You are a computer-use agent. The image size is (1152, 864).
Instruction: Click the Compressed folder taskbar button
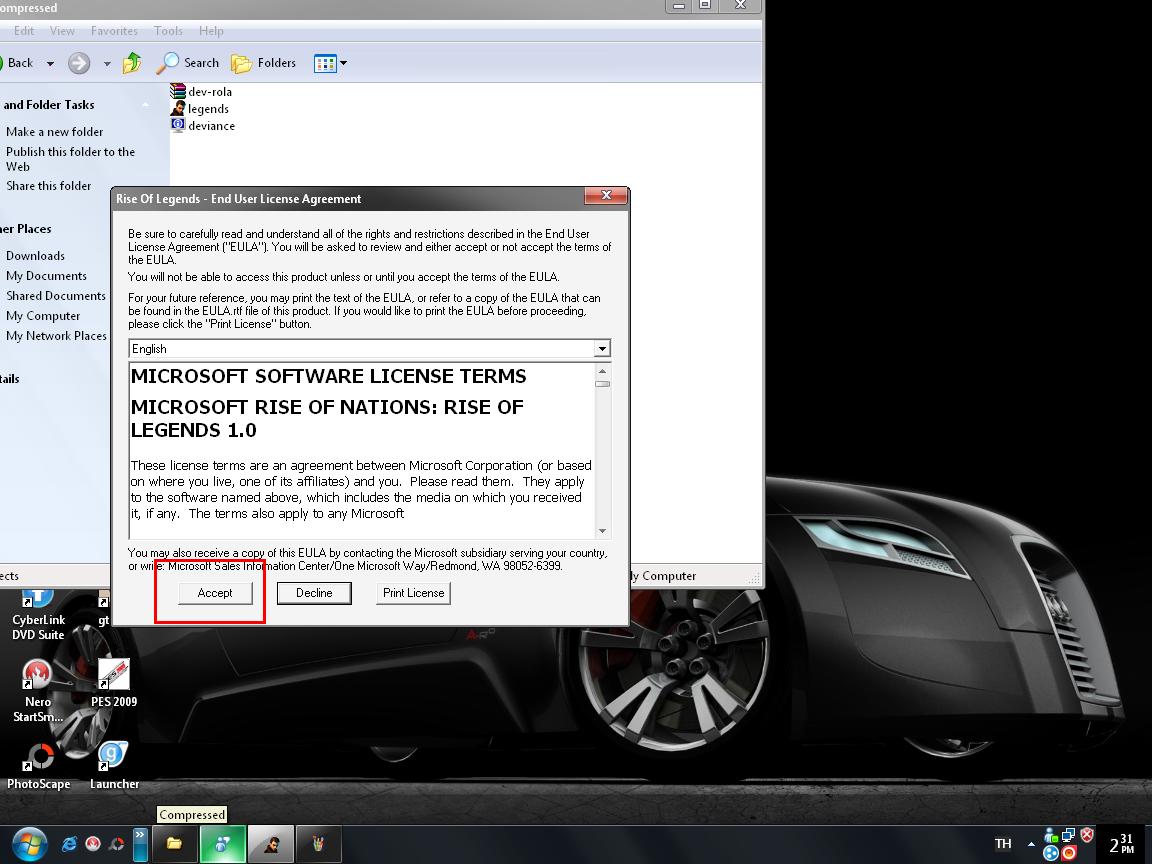pos(174,843)
